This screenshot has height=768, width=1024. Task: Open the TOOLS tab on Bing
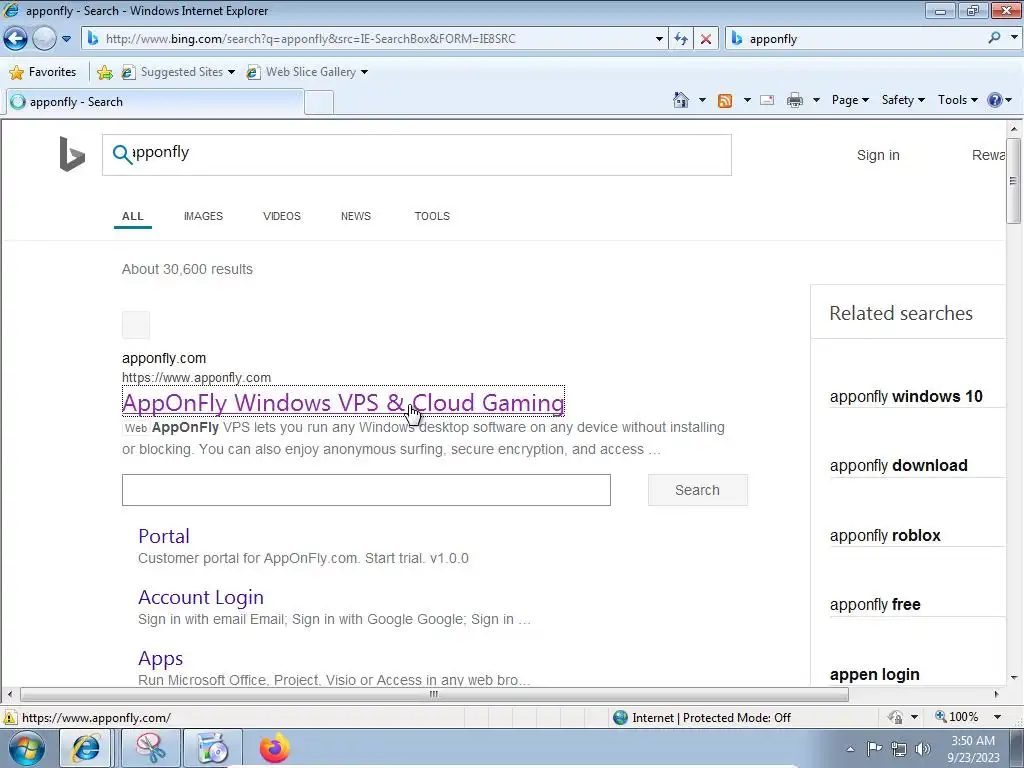[x=432, y=216]
